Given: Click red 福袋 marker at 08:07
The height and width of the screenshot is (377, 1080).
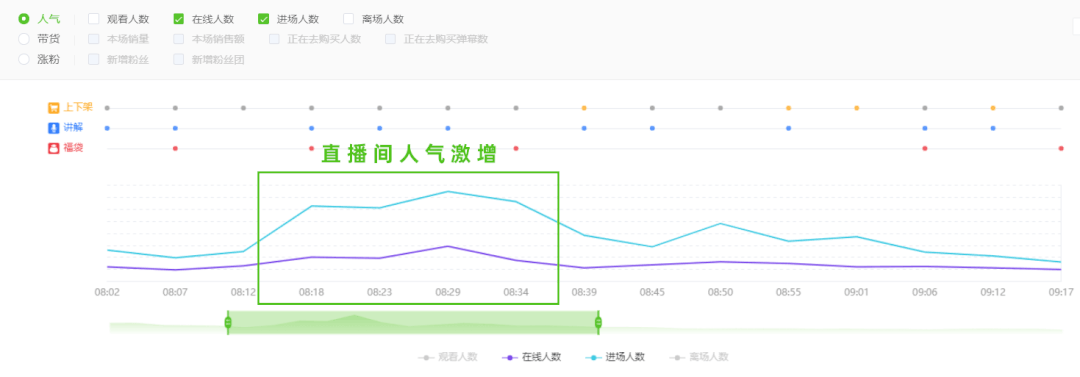Looking at the screenshot, I should tap(175, 148).
